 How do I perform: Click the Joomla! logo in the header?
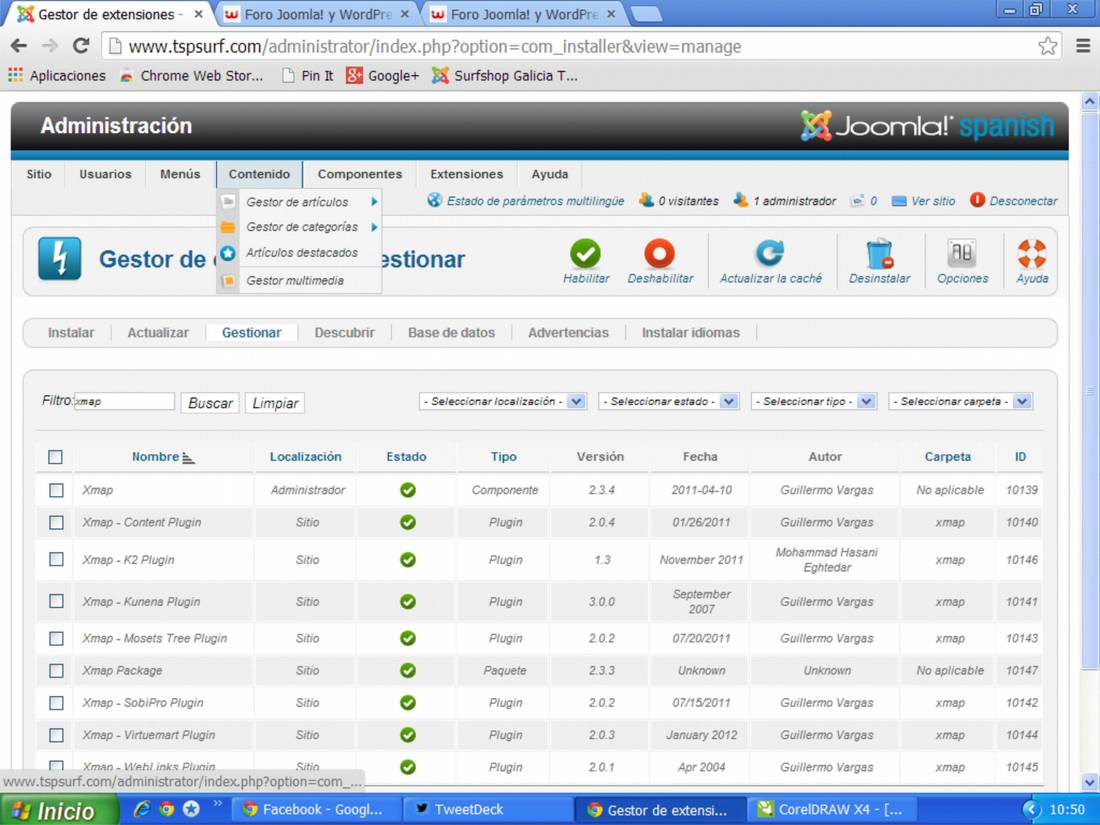[x=927, y=126]
